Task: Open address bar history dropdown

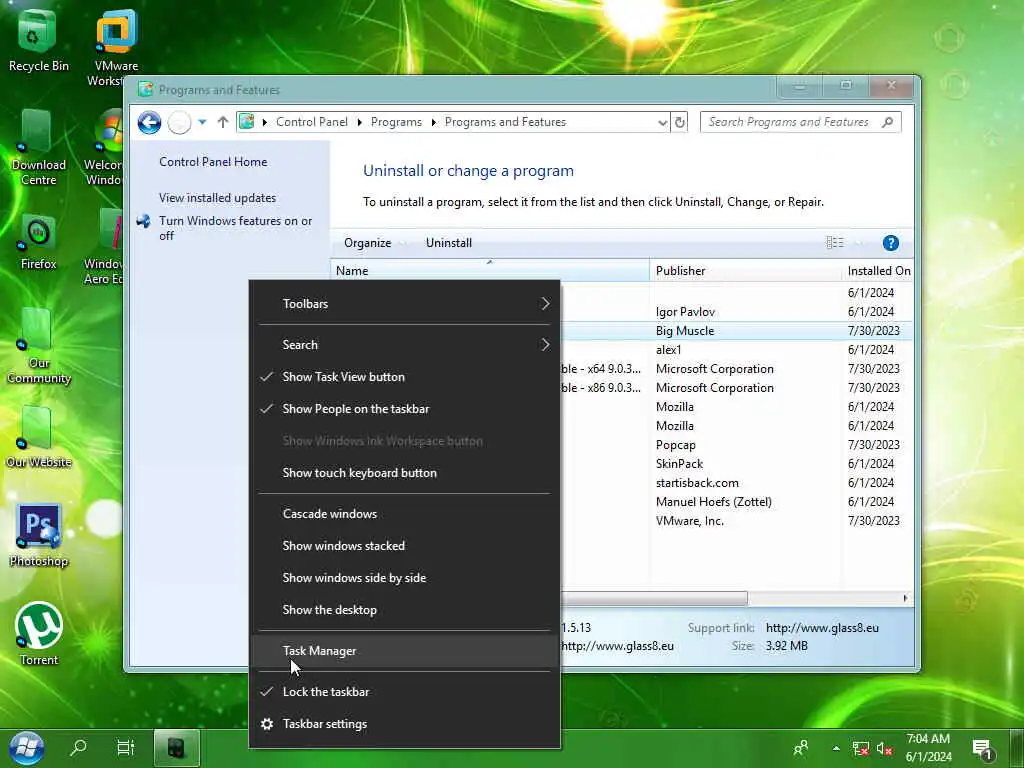Action: [x=662, y=122]
